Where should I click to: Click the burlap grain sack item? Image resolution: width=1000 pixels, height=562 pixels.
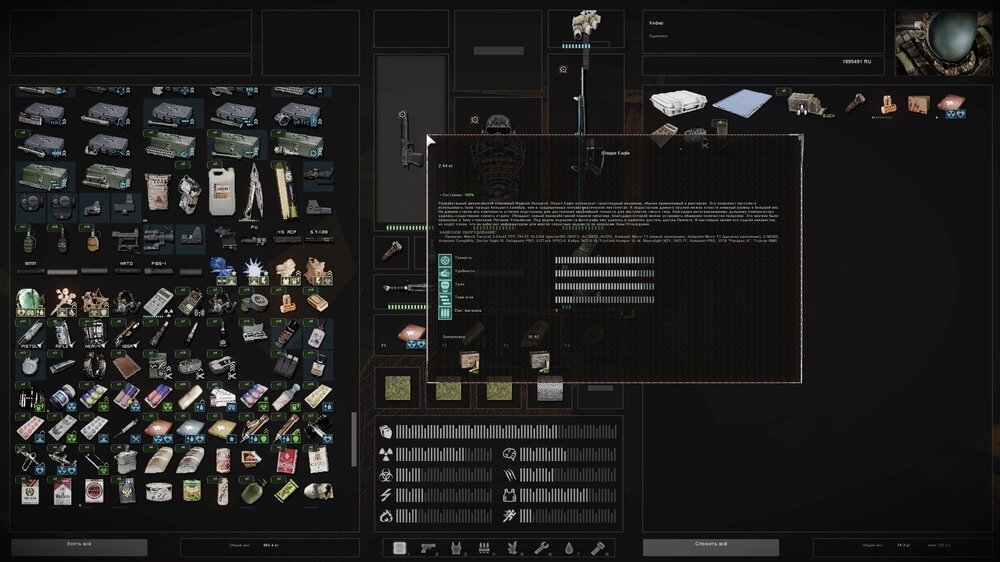(157, 189)
